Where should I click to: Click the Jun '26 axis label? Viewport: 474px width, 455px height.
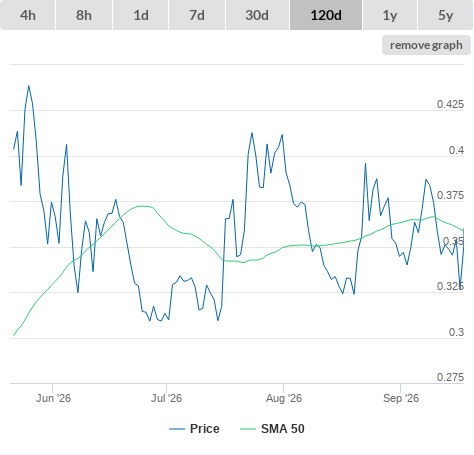pyautogui.click(x=53, y=398)
